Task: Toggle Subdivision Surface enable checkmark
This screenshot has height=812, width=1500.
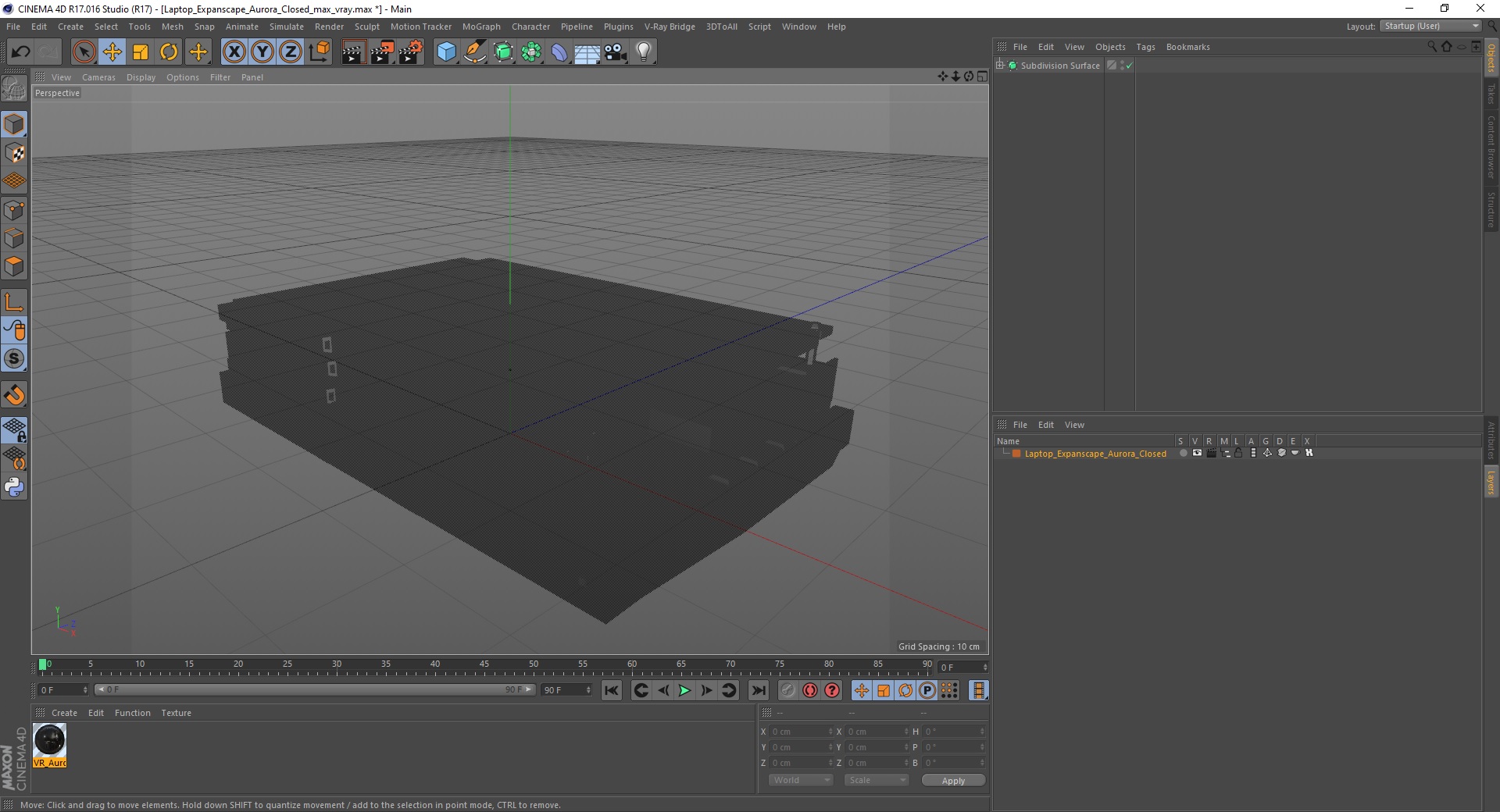Action: (x=1129, y=66)
